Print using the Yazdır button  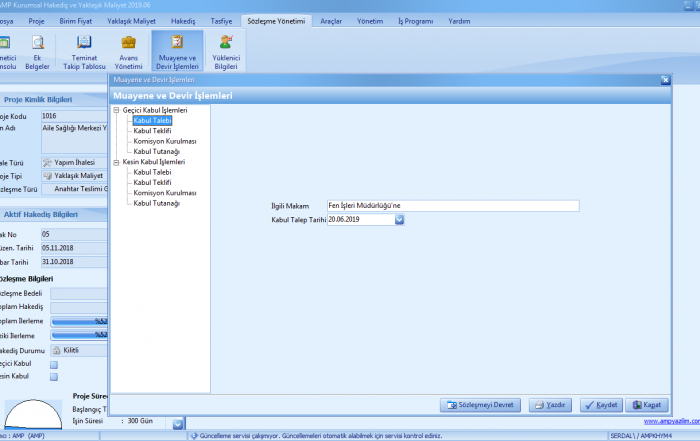pos(550,405)
